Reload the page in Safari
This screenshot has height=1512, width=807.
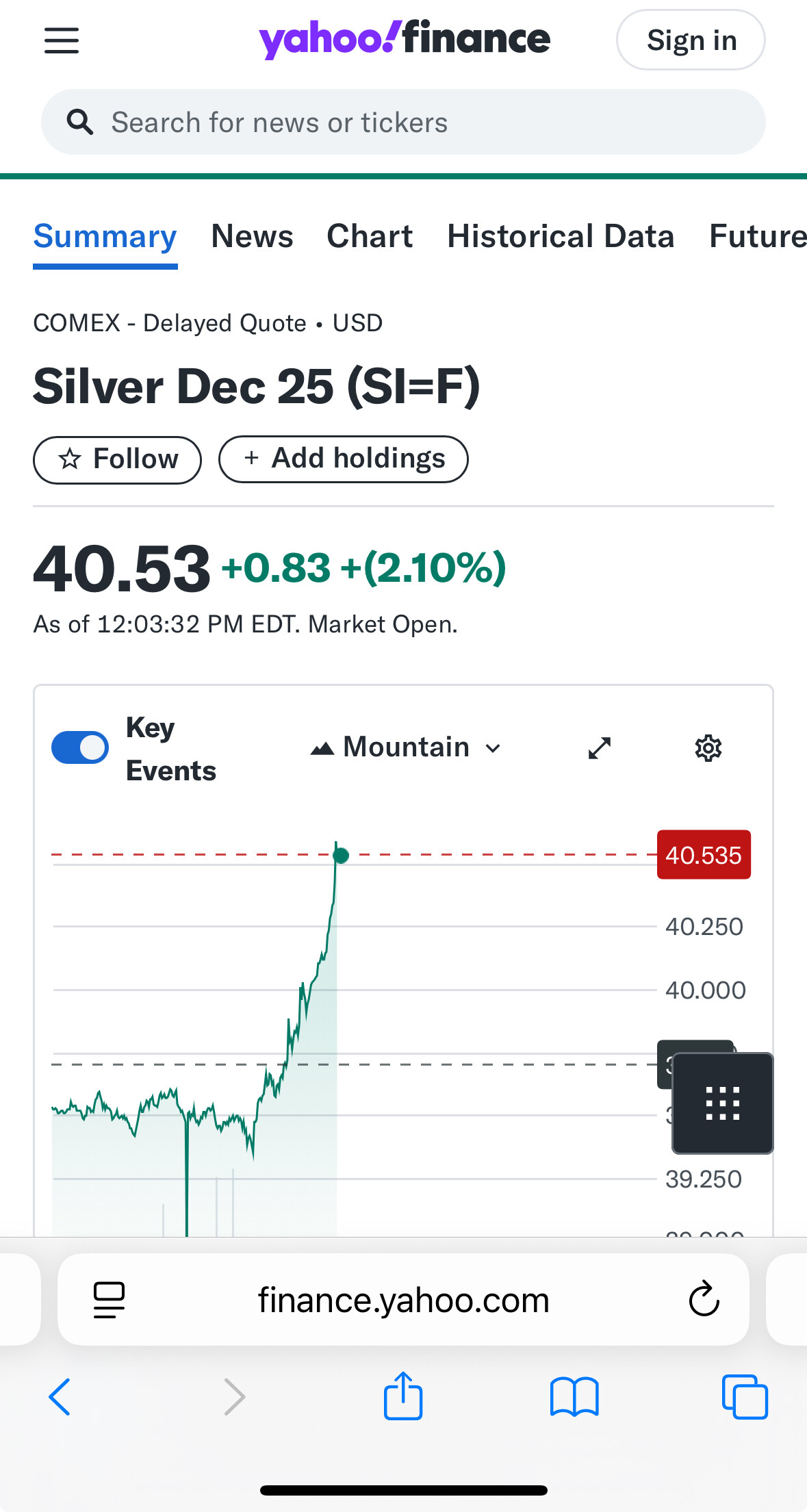tap(704, 1299)
